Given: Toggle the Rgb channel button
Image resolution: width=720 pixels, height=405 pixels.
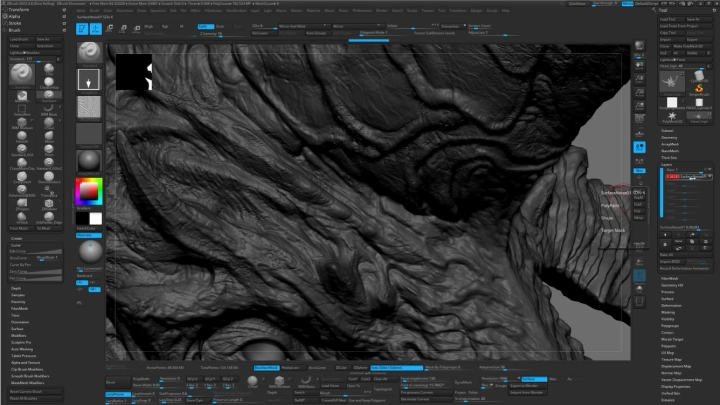Looking at the screenshot, I should tap(165, 27).
